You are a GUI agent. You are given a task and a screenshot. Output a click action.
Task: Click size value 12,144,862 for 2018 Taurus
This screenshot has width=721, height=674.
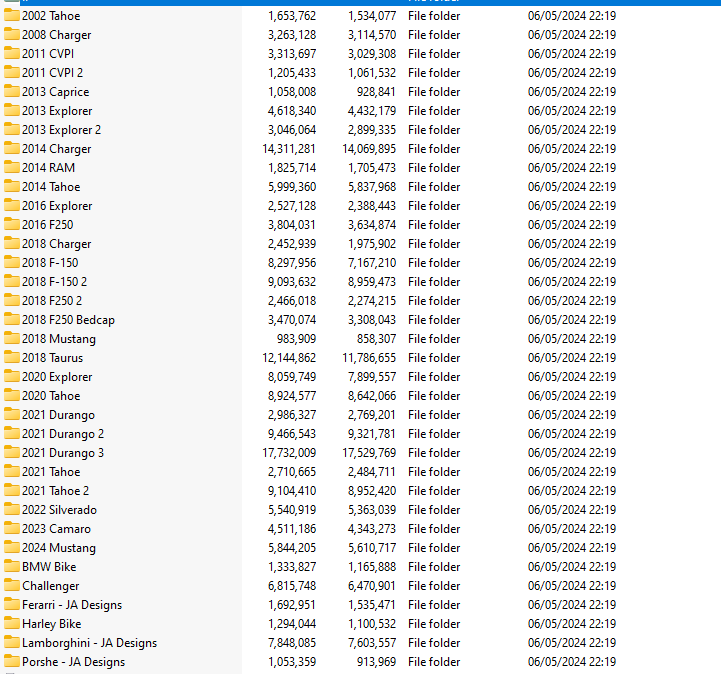pos(289,358)
